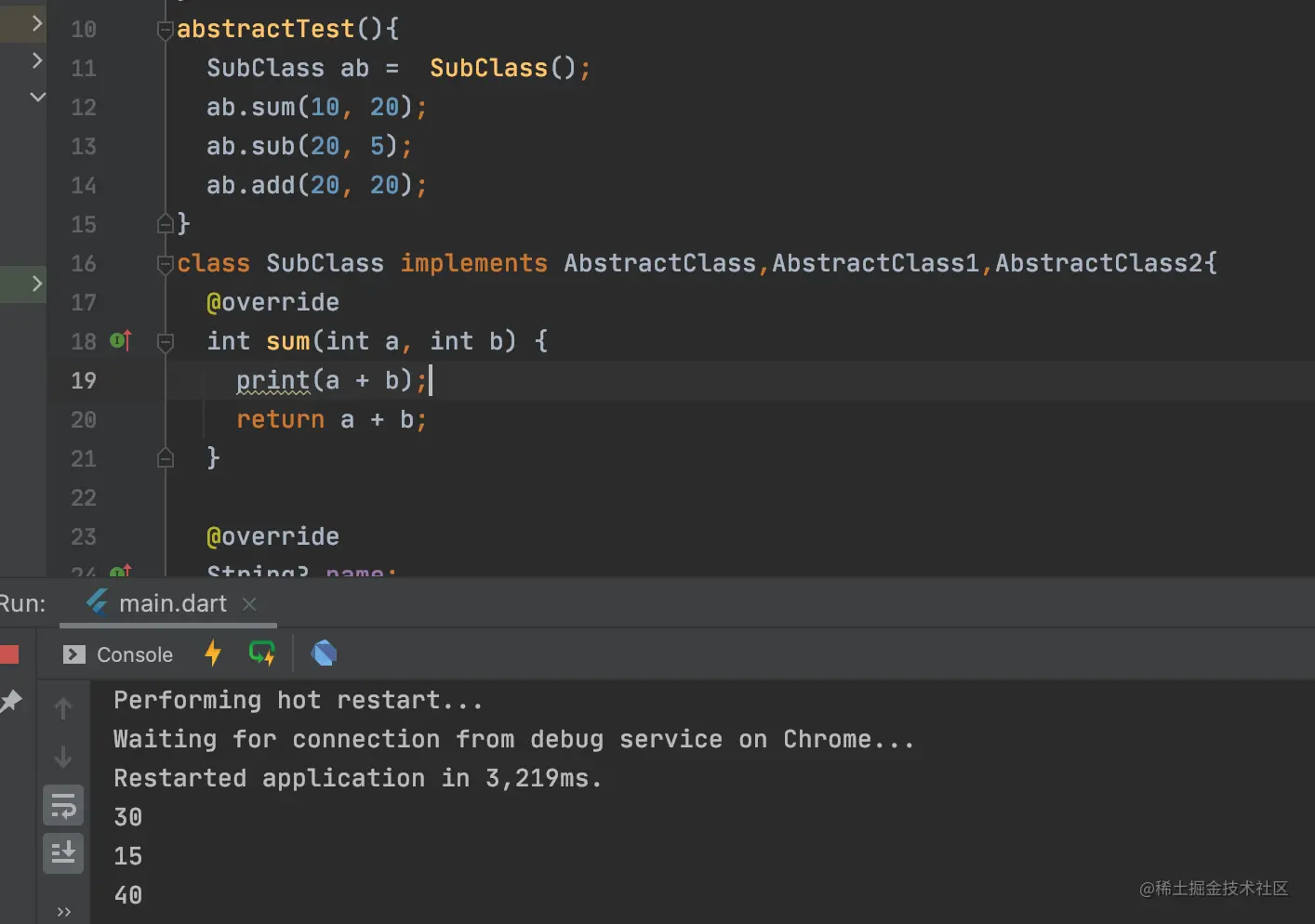This screenshot has height=924, width=1315.
Task: Click 'Waiting for connection' console line
Action: coord(514,739)
